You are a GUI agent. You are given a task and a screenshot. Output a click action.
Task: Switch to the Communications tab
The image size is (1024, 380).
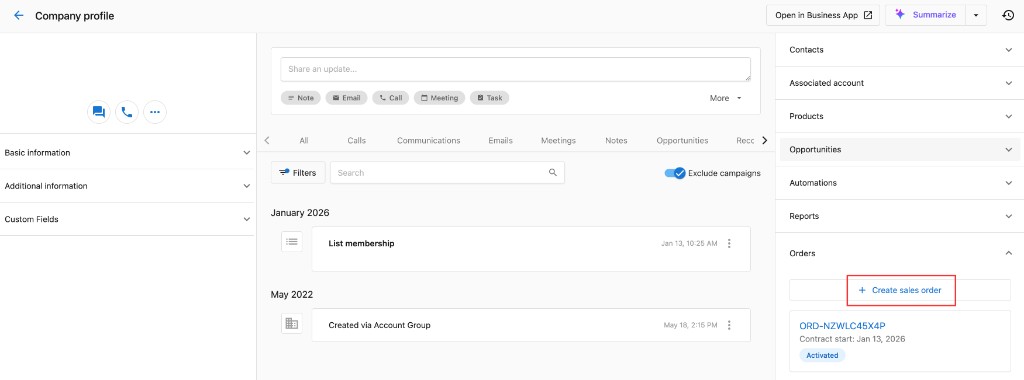[428, 140]
